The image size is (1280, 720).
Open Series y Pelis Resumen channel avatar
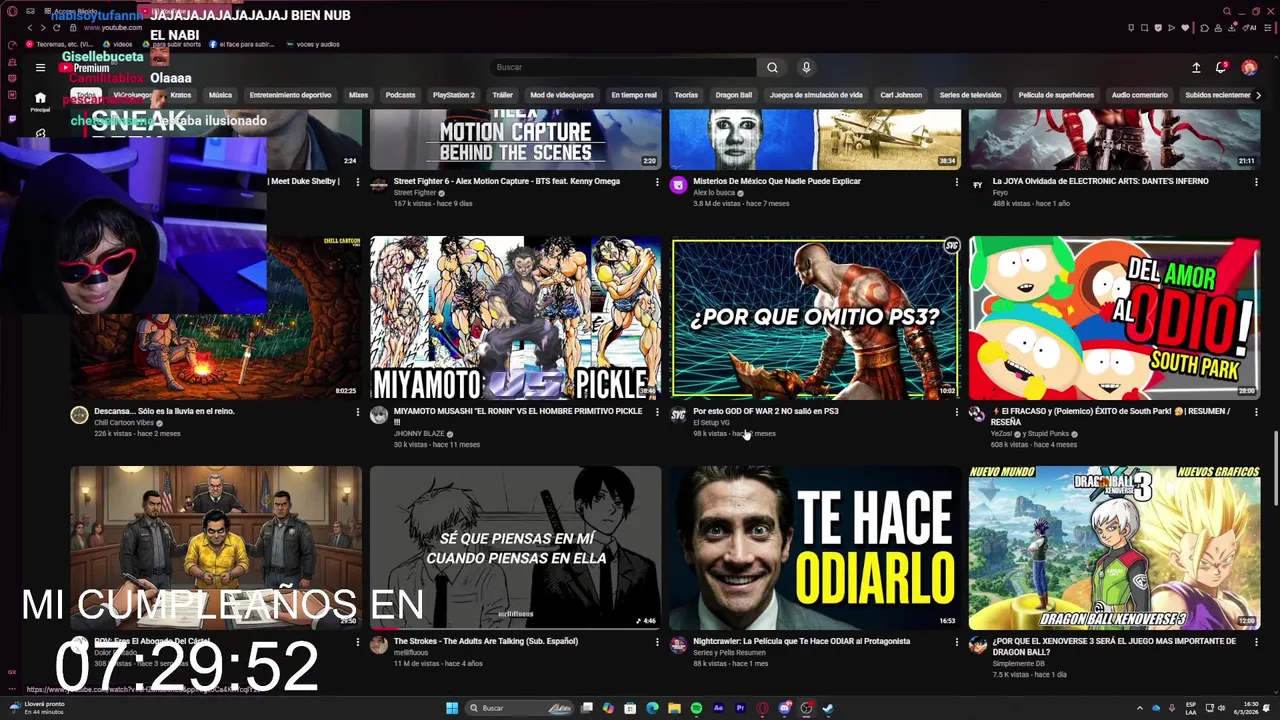click(678, 645)
